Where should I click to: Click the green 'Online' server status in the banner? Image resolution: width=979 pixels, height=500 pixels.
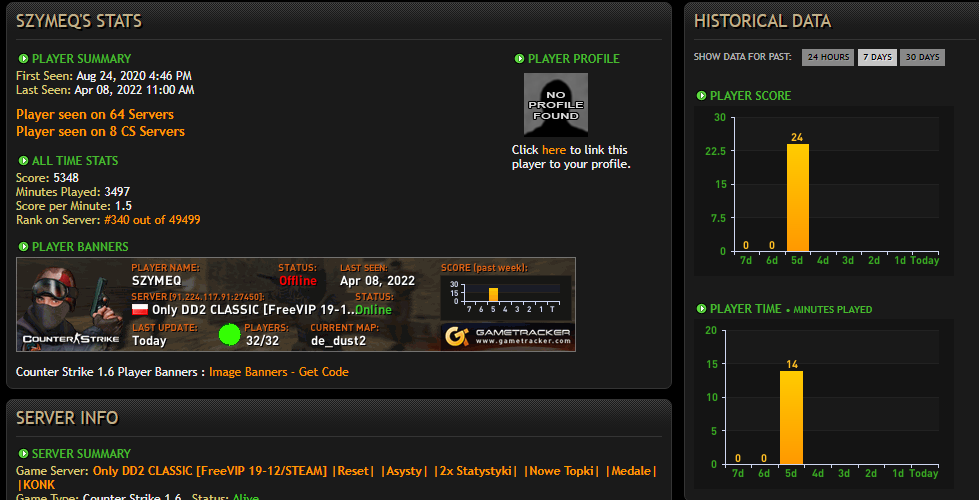[x=373, y=310]
